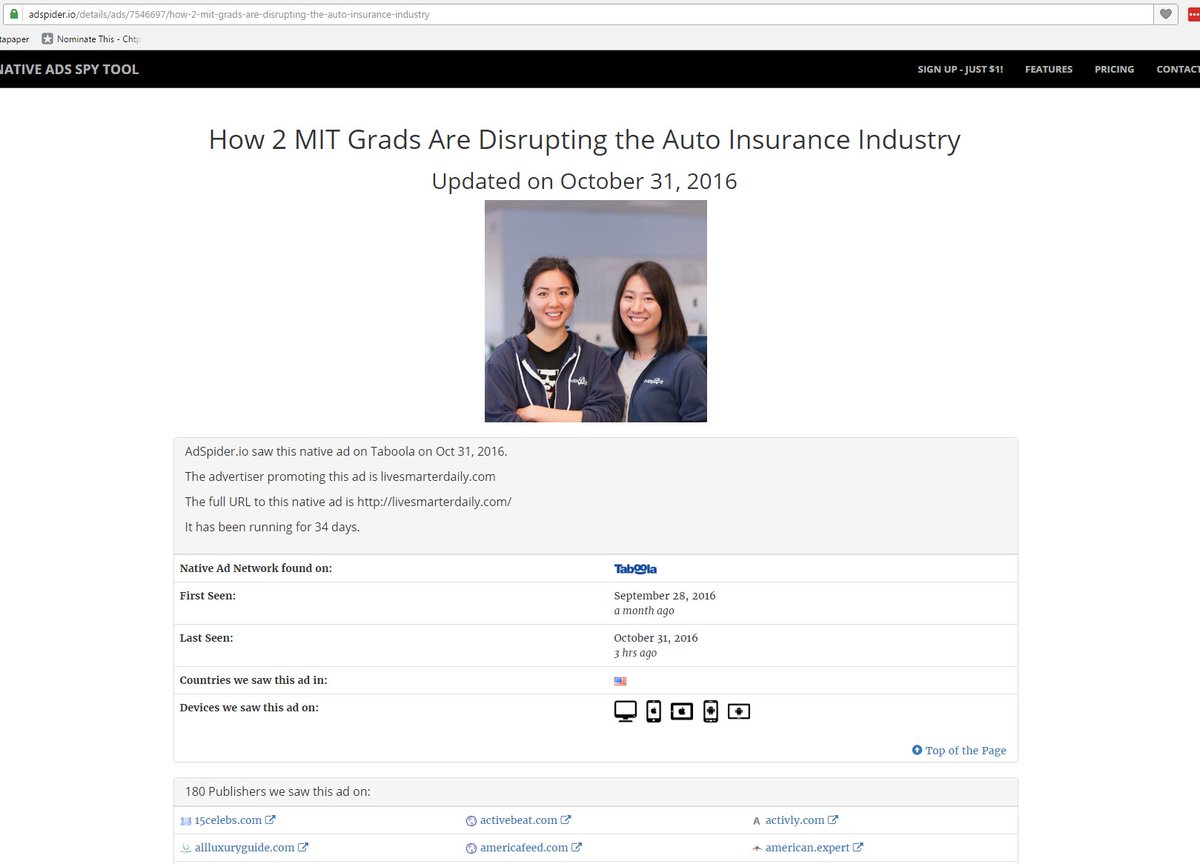The width and height of the screenshot is (1200, 864).
Task: Click the Apple tablet device icon
Action: 682,712
